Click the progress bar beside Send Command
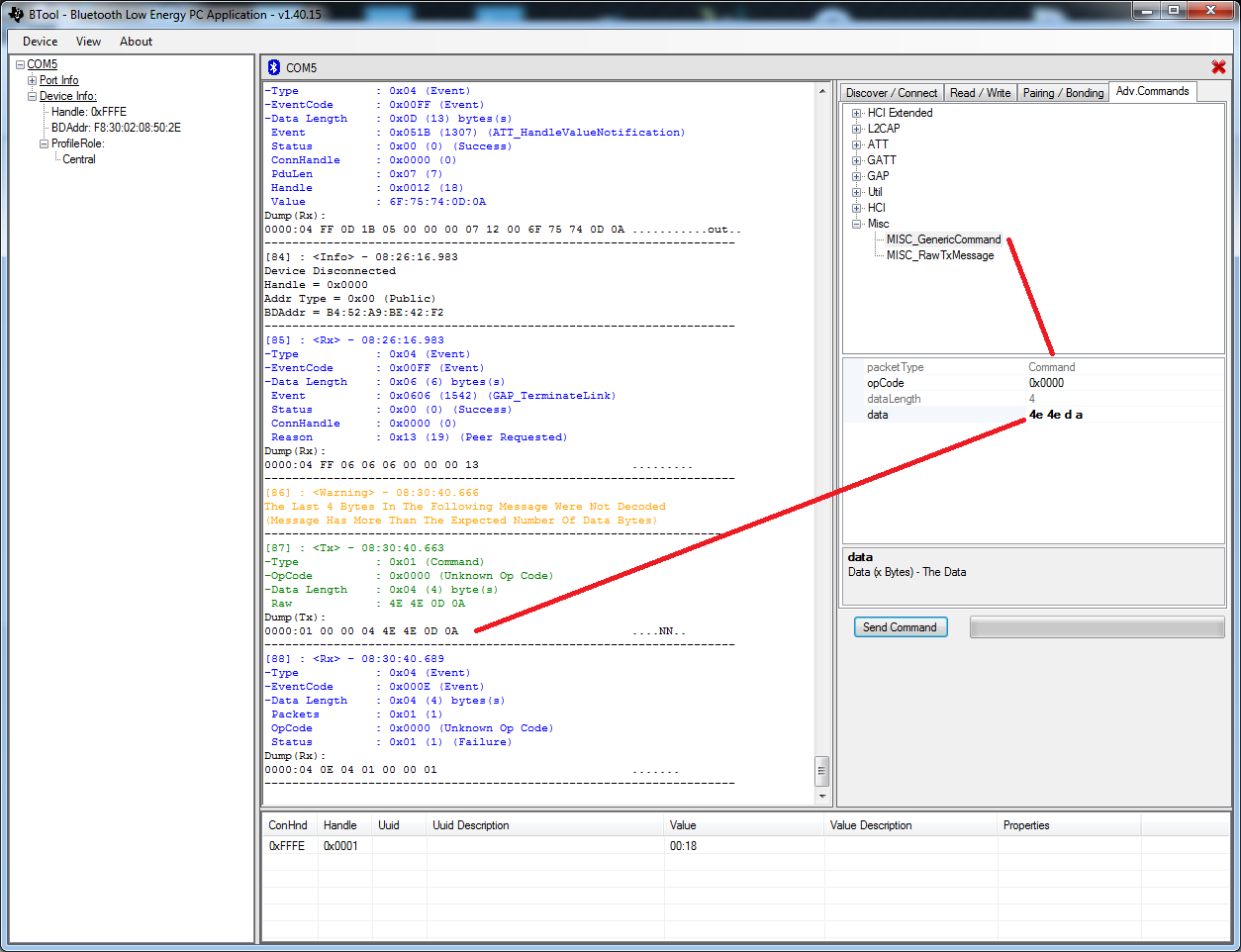The width and height of the screenshot is (1241, 952). point(1097,627)
